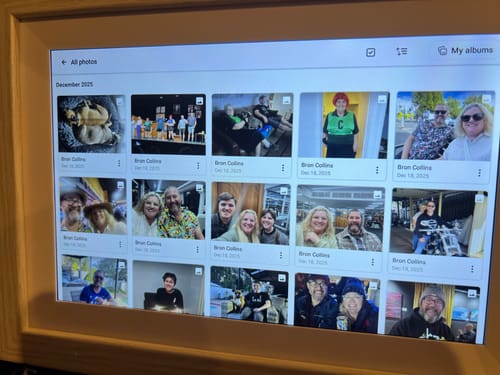Open the photo of person sitting with dog
This screenshot has height=375, width=500.
point(249,295)
